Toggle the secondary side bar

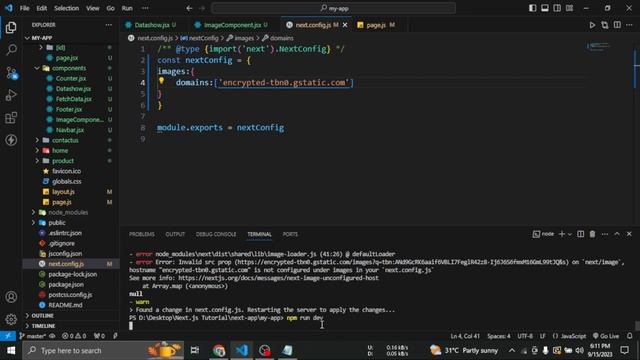(x=557, y=8)
